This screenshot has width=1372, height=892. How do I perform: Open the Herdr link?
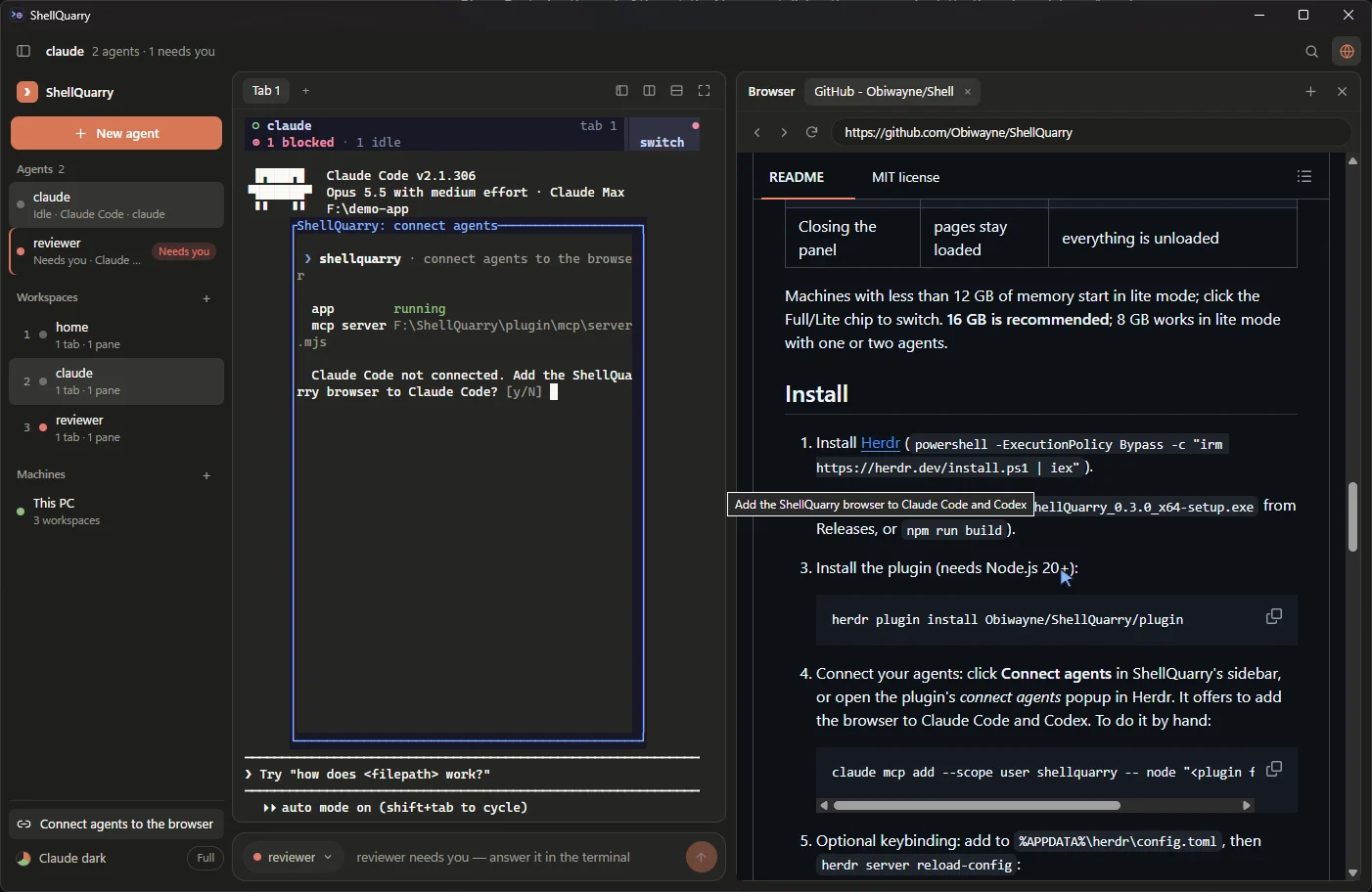(880, 443)
